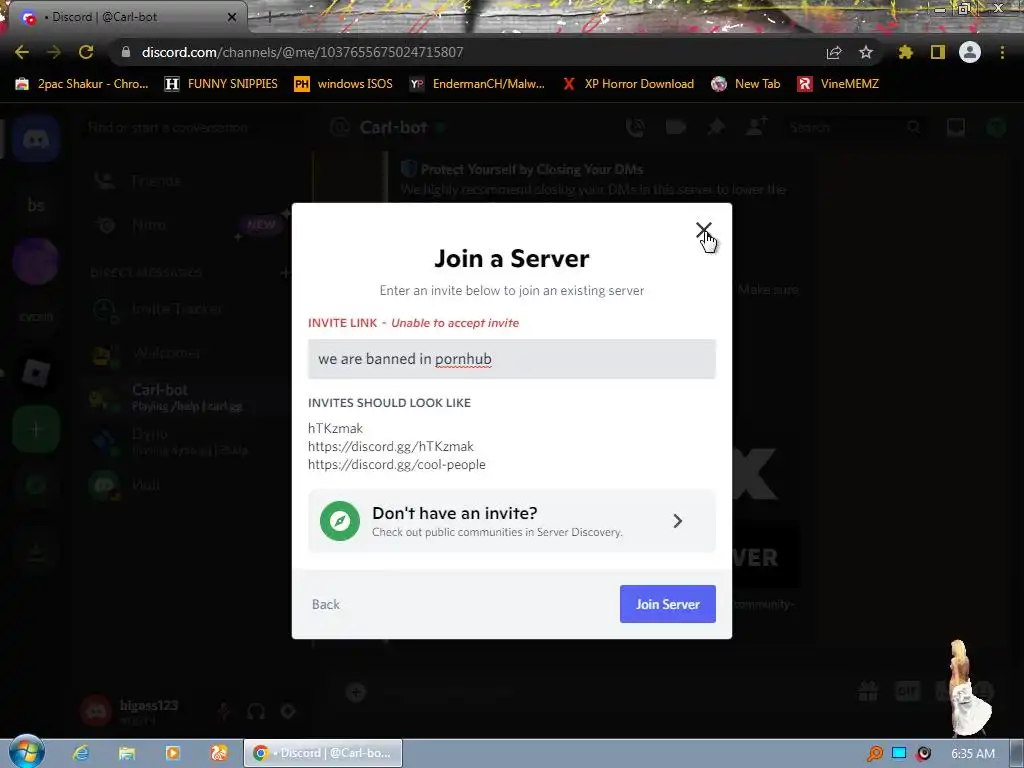Close the Join a Server dialog
Viewport: 1024px width, 768px height.
703,230
